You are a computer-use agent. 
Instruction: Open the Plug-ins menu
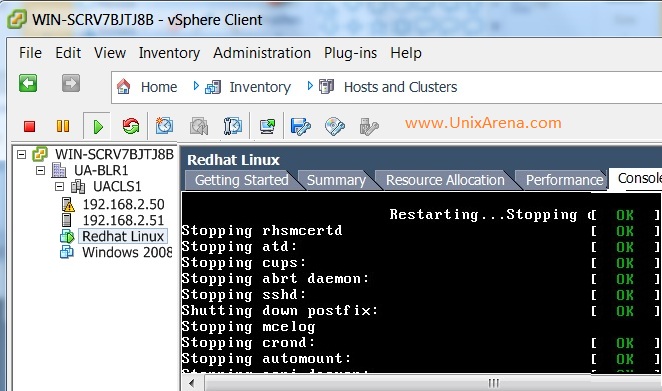350,53
